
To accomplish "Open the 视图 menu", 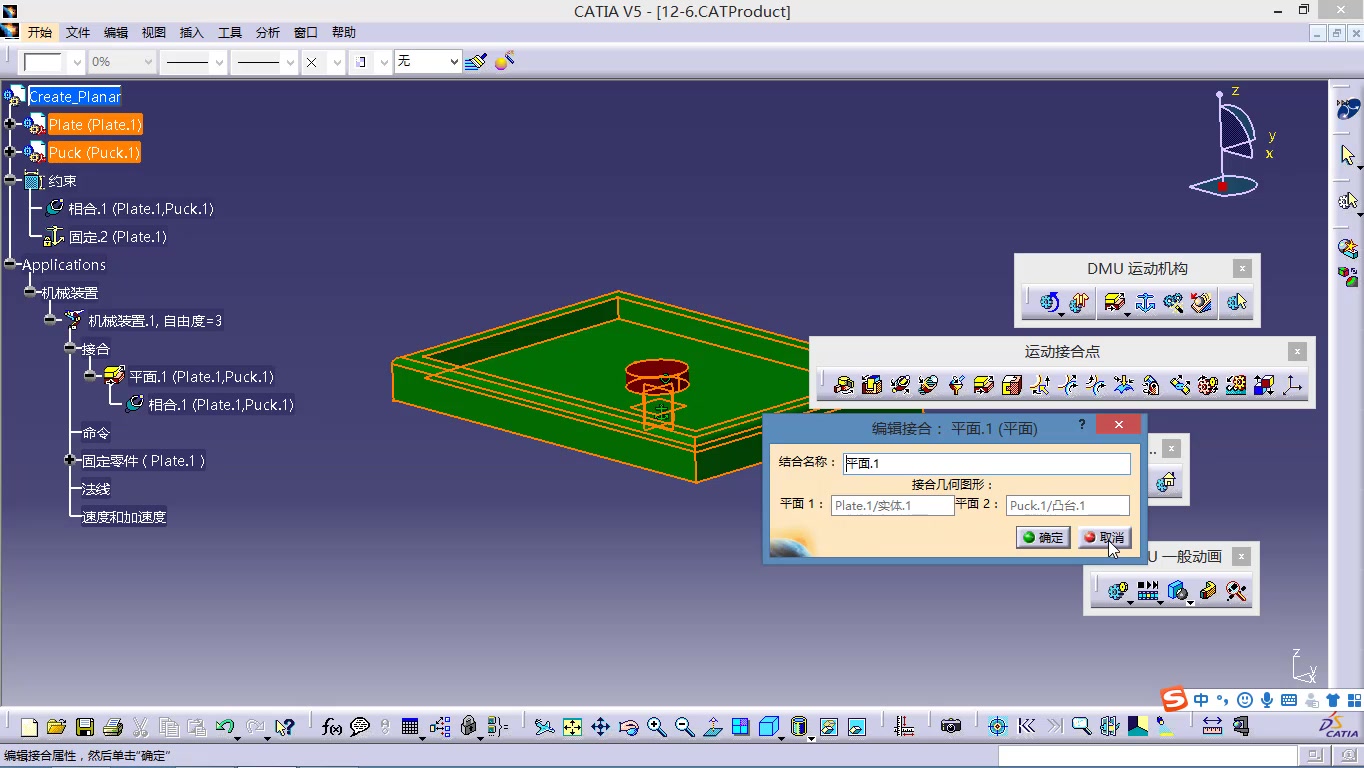I will pos(154,32).
